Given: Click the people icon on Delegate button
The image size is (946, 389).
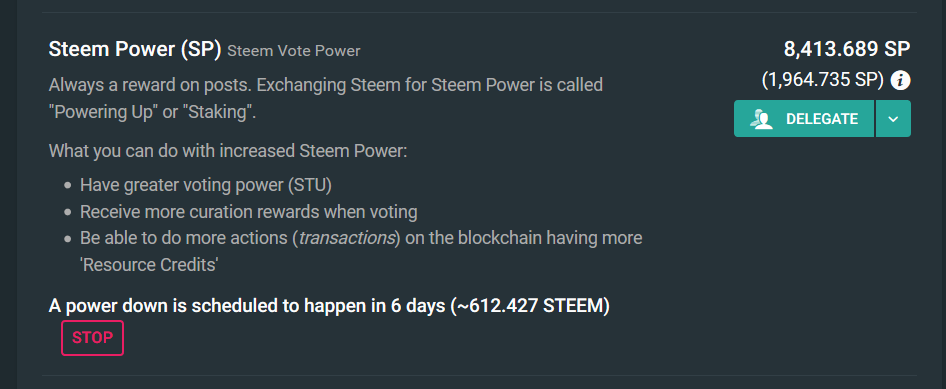Looking at the screenshot, I should 761,119.
